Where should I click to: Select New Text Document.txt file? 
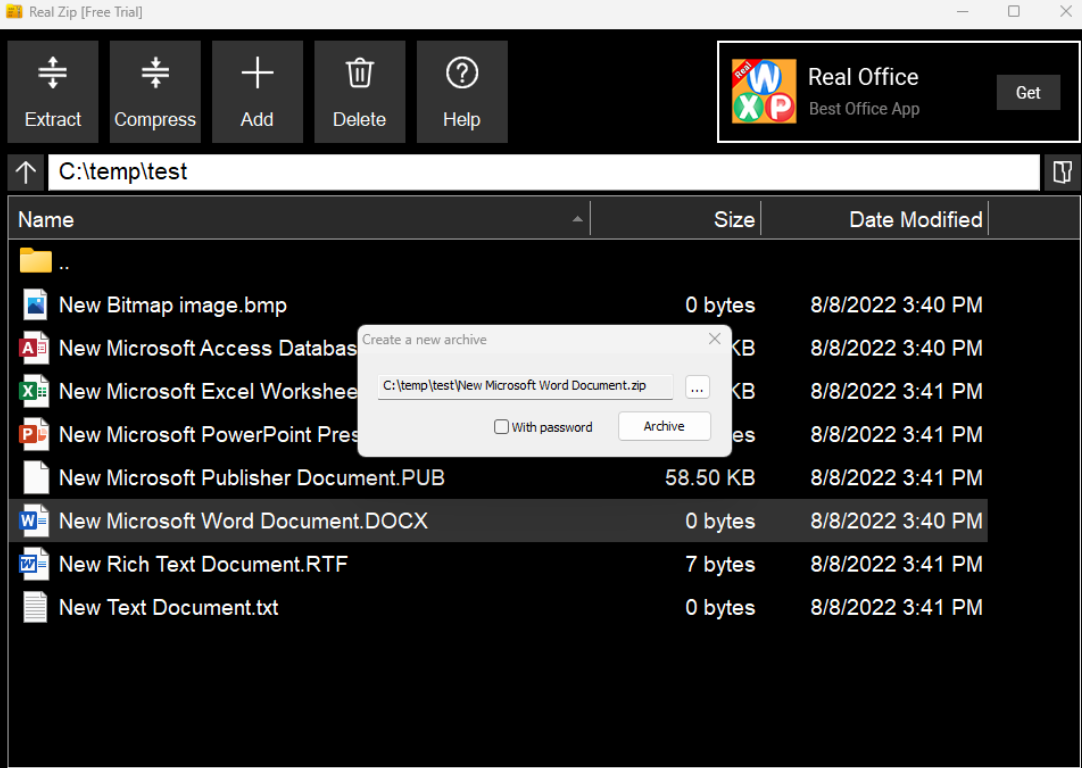(168, 607)
